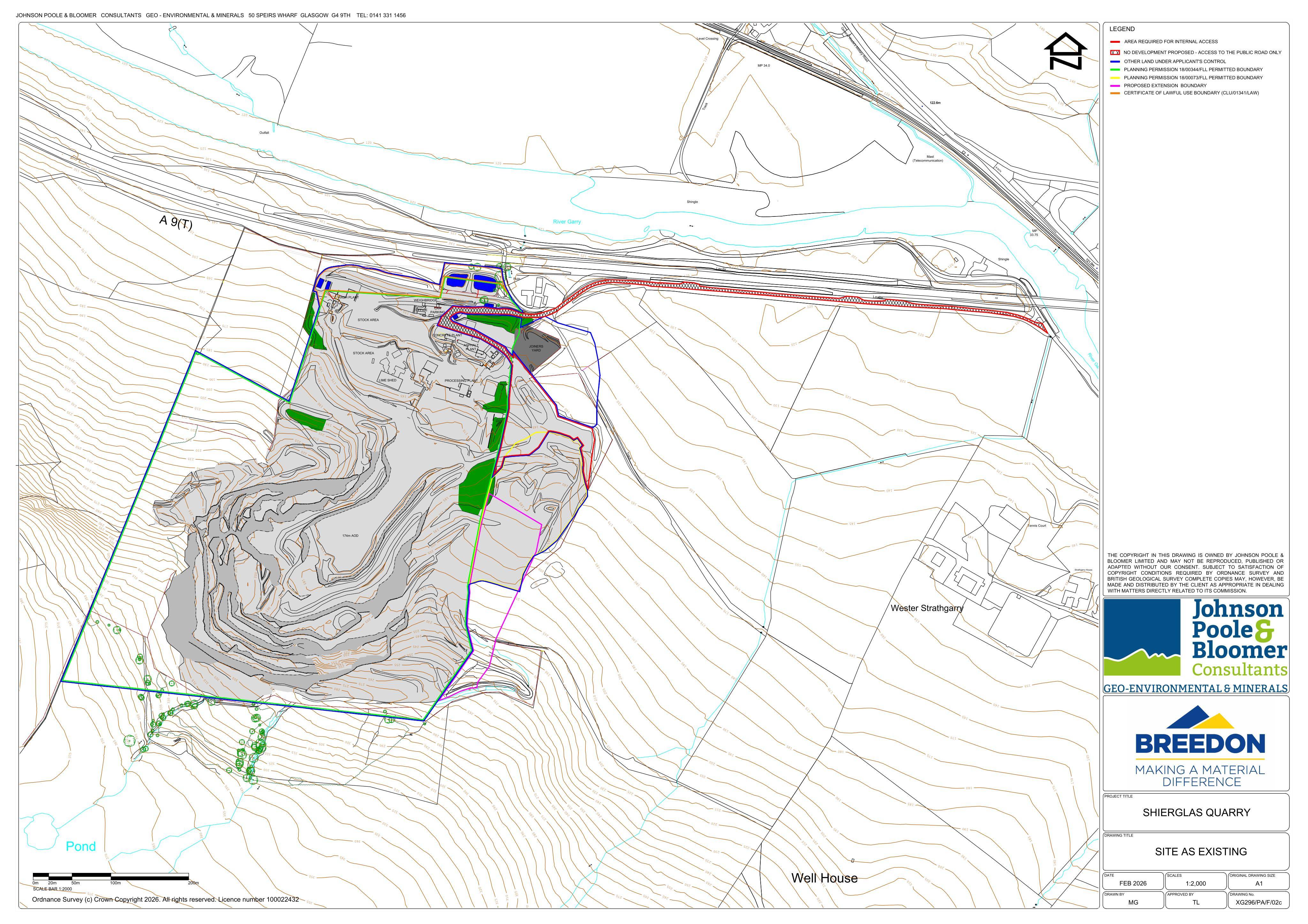The width and height of the screenshot is (1308, 924).
Task: Click the Ordnance Survey copyright notice
Action: point(165,899)
